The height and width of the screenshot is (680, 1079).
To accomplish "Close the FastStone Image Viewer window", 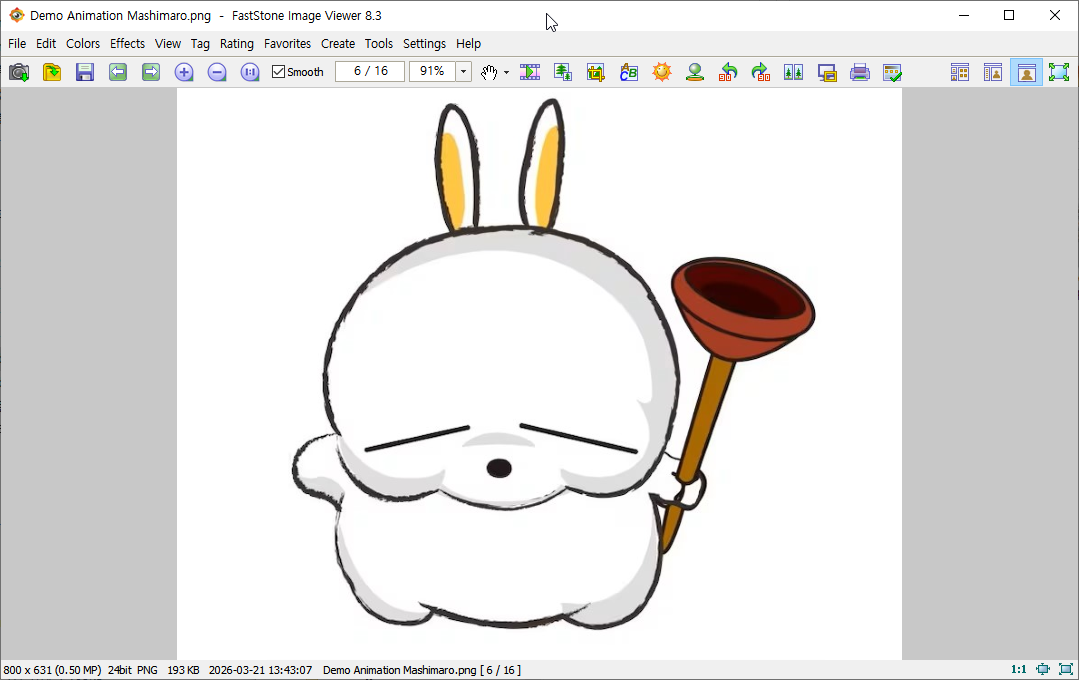I will (1054, 15).
